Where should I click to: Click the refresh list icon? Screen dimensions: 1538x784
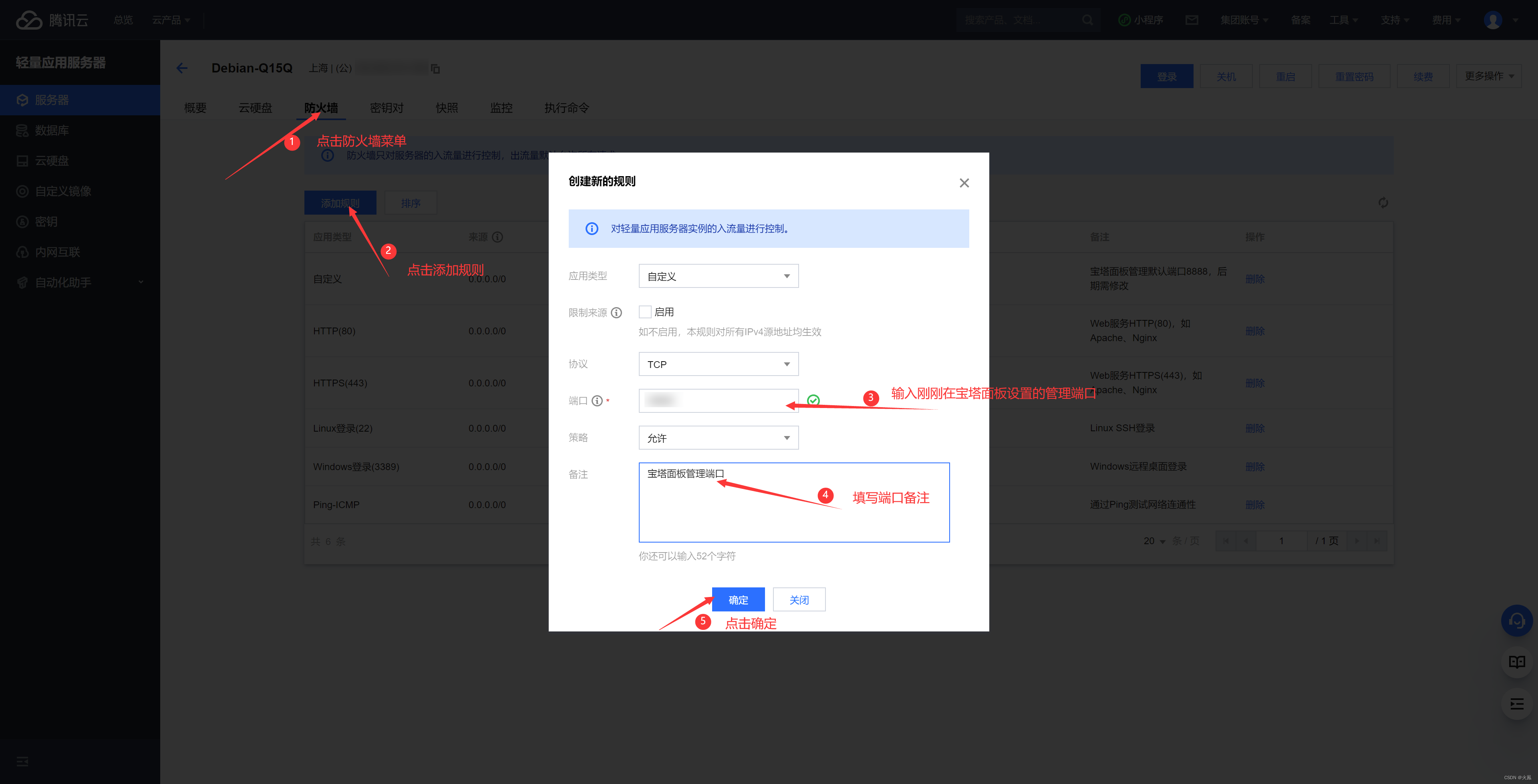coord(1383,203)
